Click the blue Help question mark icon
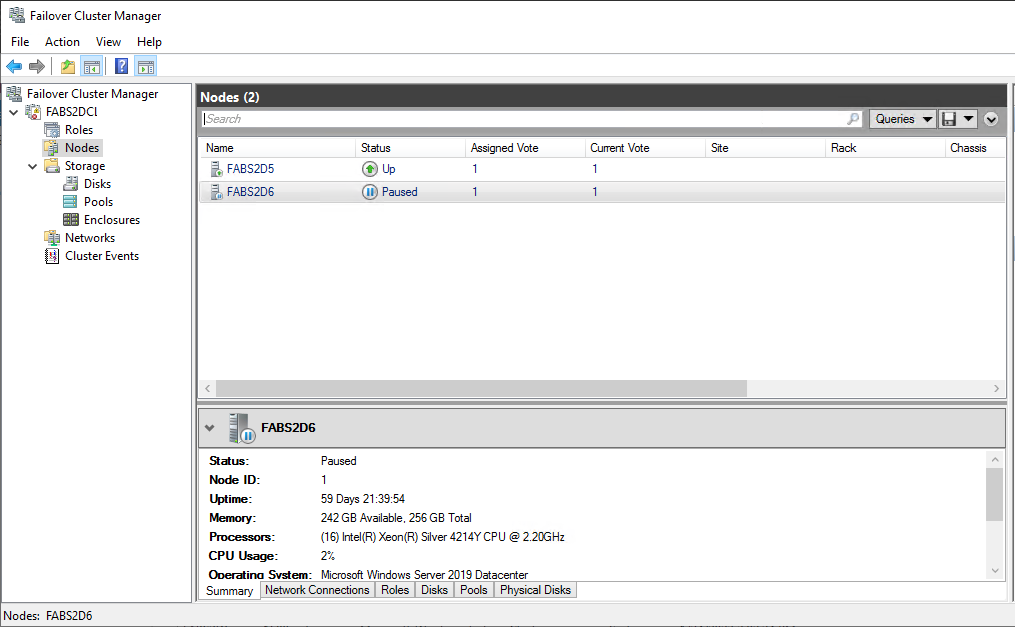 [121, 67]
